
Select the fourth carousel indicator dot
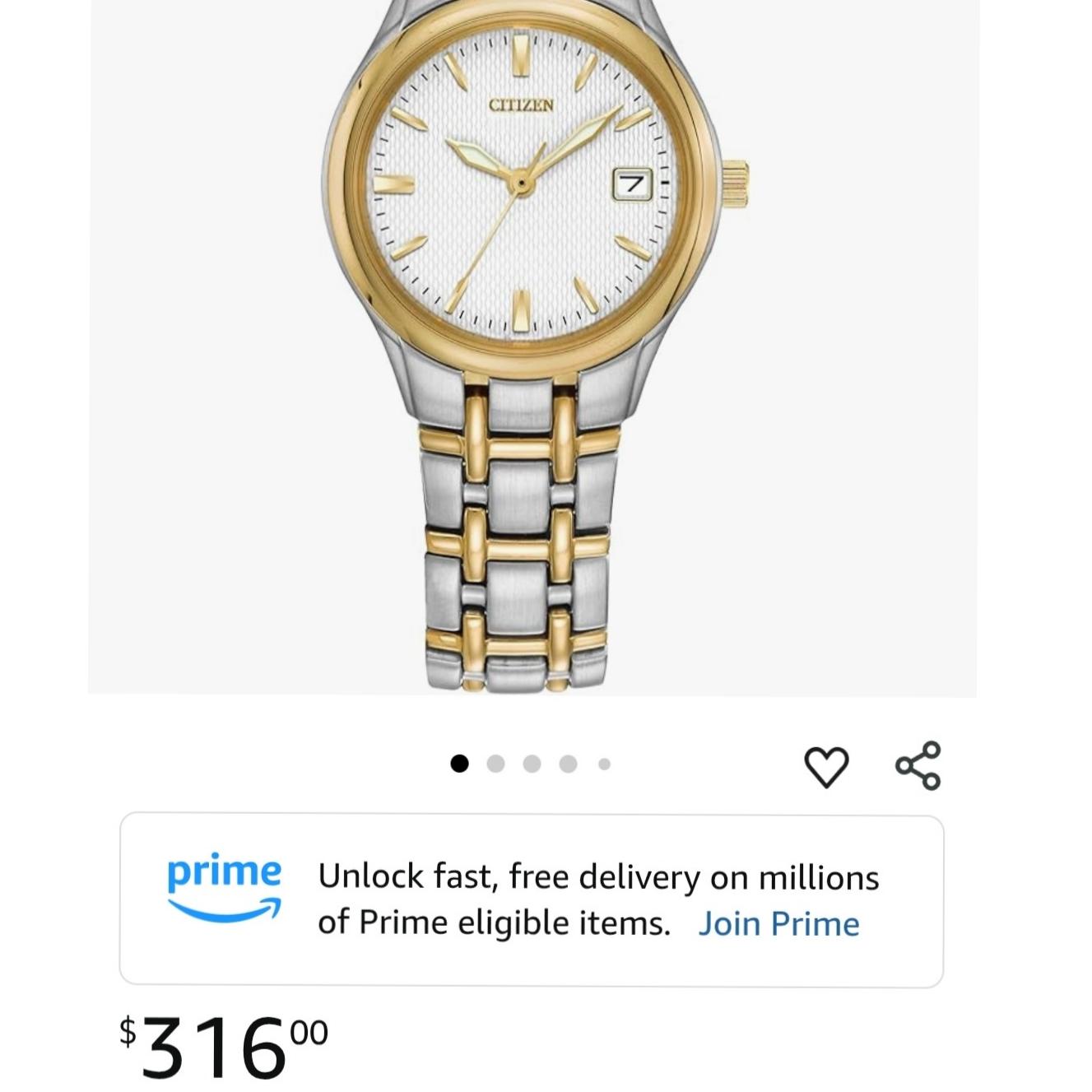[569, 763]
